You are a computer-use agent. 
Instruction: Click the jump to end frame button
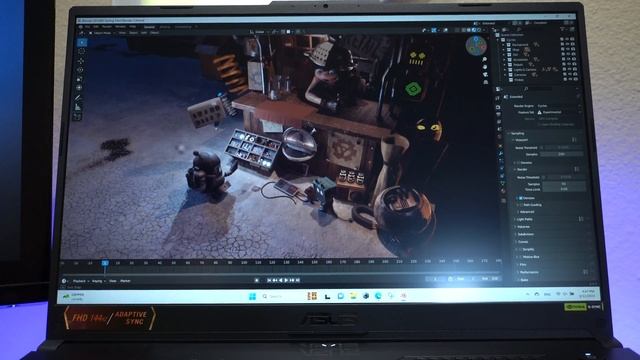click(x=298, y=280)
